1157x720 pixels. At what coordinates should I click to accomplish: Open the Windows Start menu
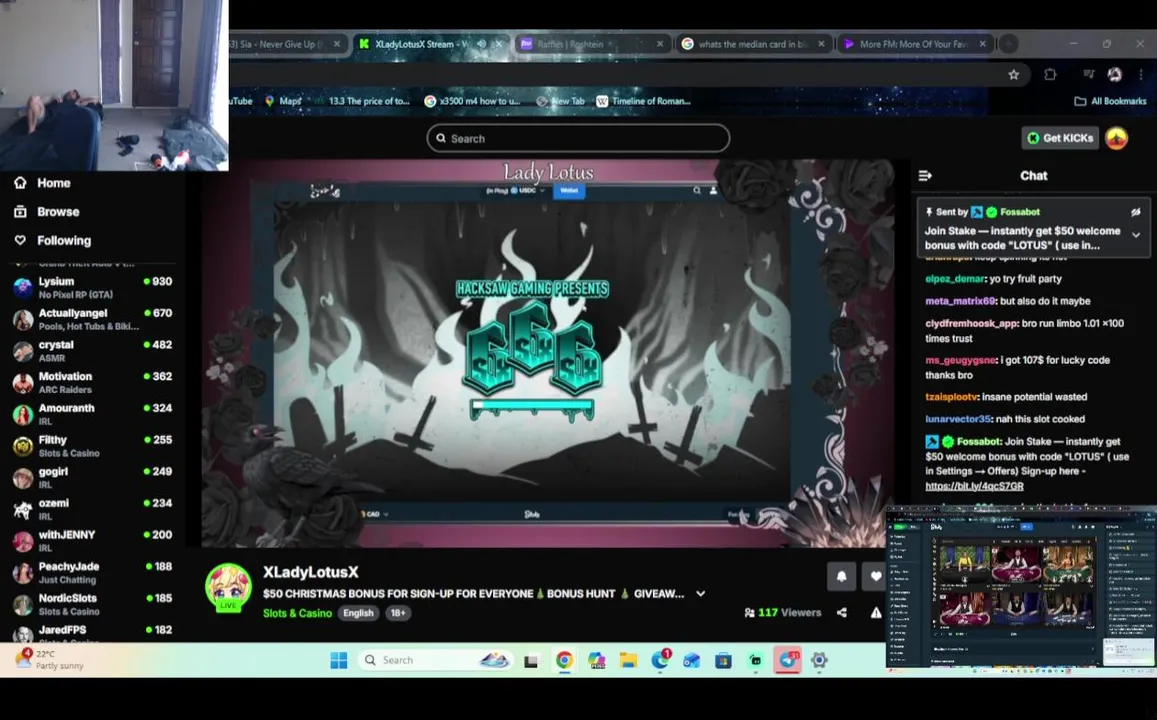coord(339,660)
